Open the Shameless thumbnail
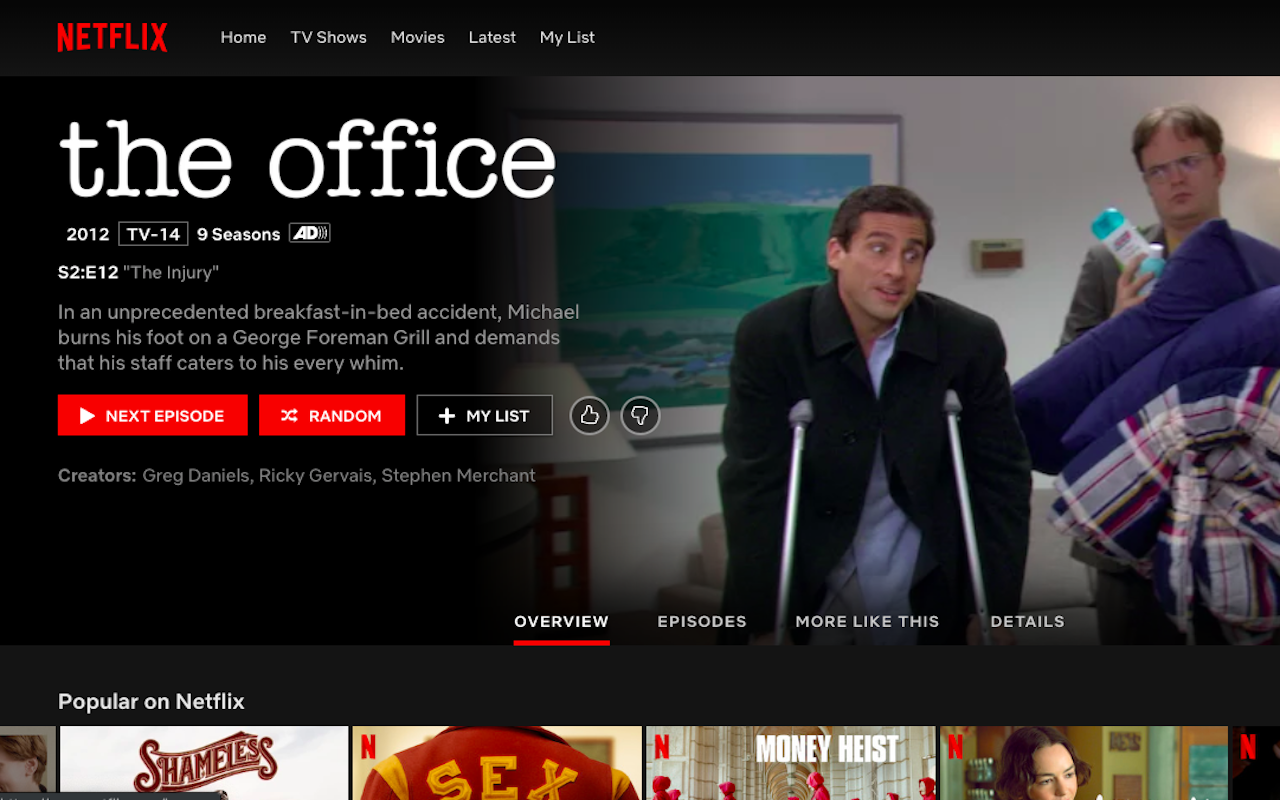Viewport: 1280px width, 800px height. [x=203, y=763]
